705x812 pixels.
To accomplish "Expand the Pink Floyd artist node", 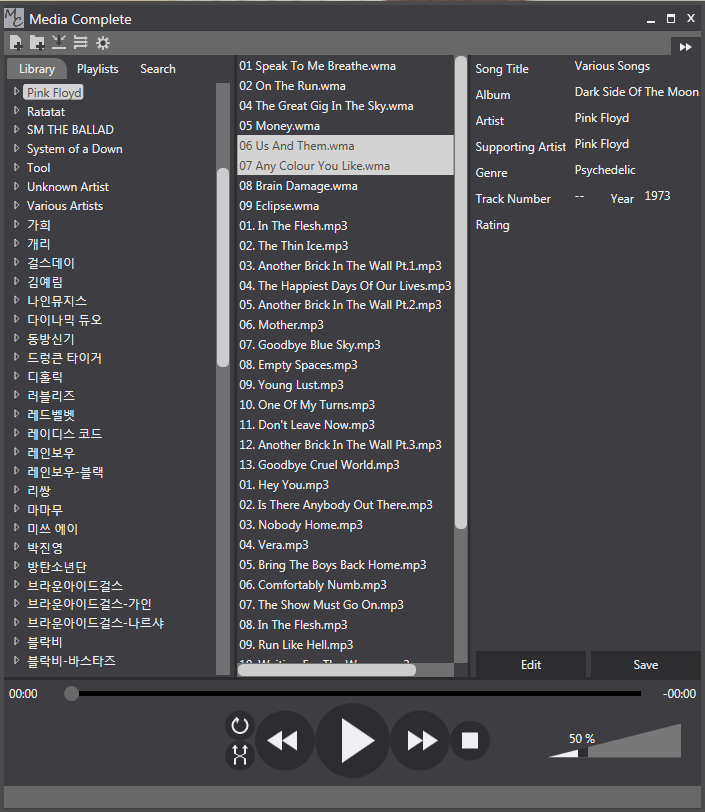I will coord(17,92).
